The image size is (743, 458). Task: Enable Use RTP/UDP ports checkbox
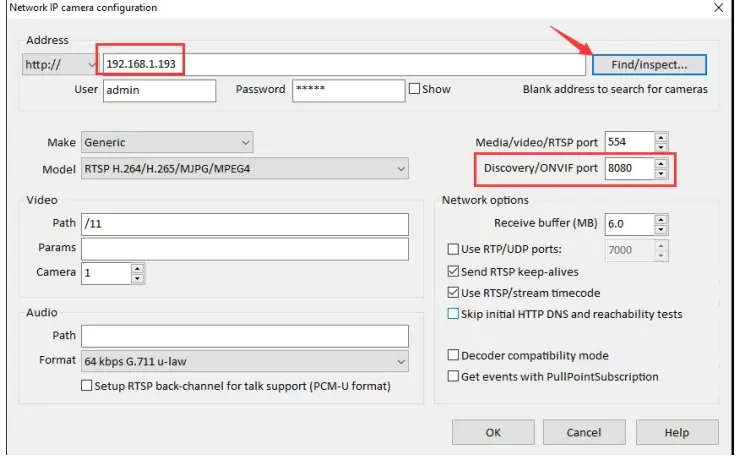tap(453, 249)
